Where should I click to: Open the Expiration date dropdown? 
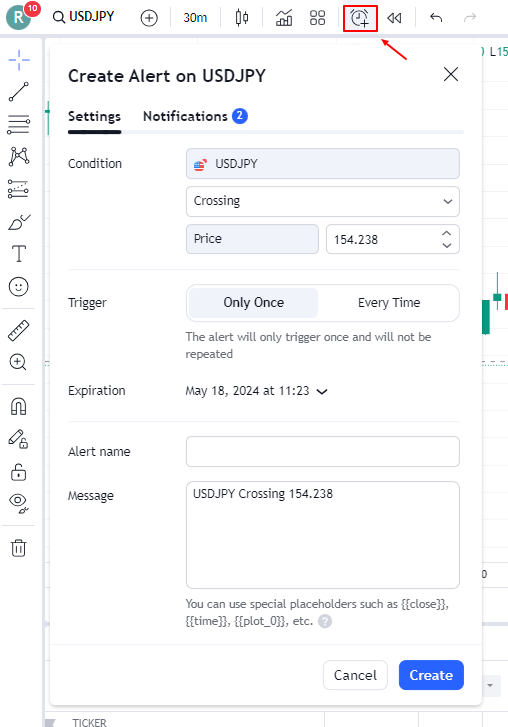[256, 391]
